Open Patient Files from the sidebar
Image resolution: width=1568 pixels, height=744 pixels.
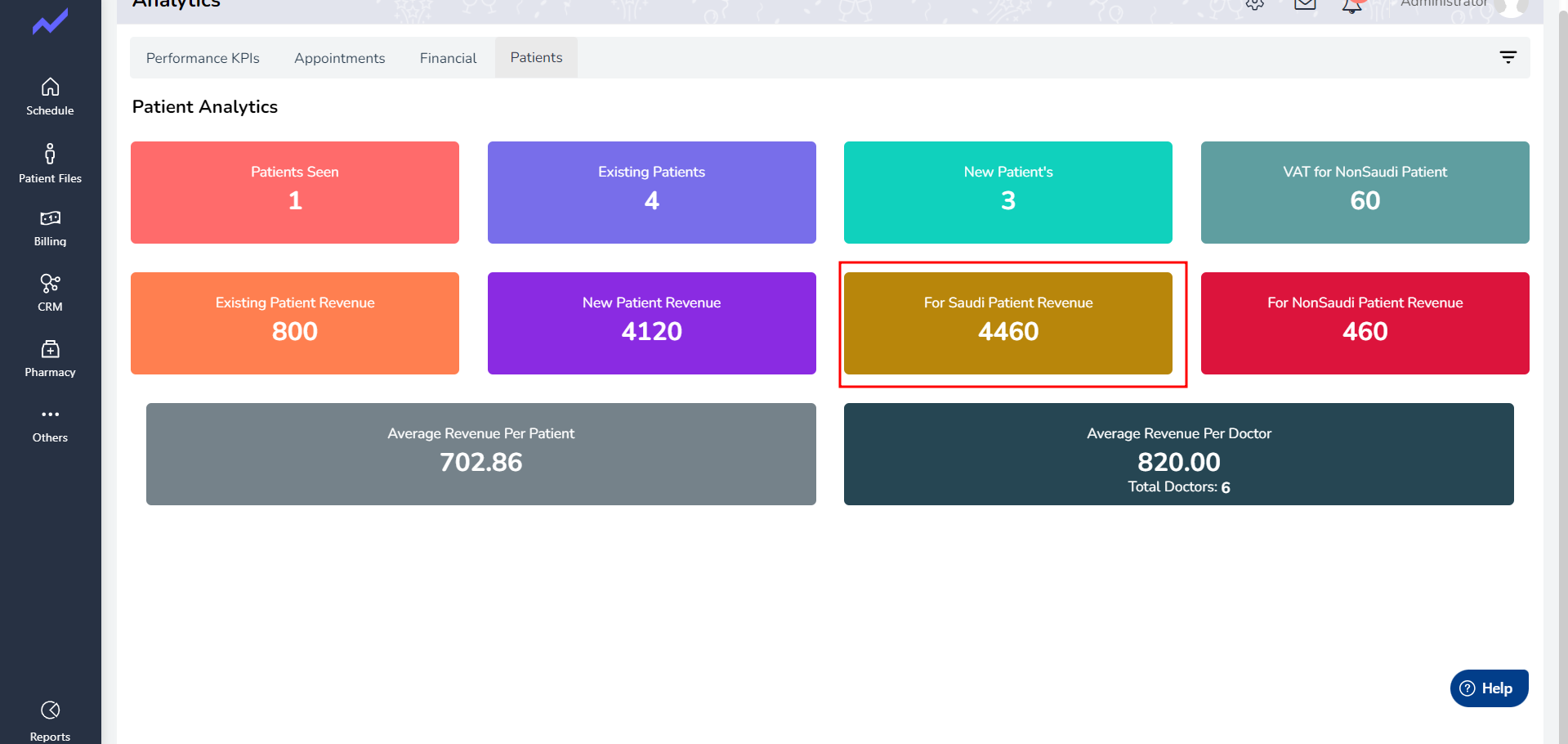coord(50,164)
